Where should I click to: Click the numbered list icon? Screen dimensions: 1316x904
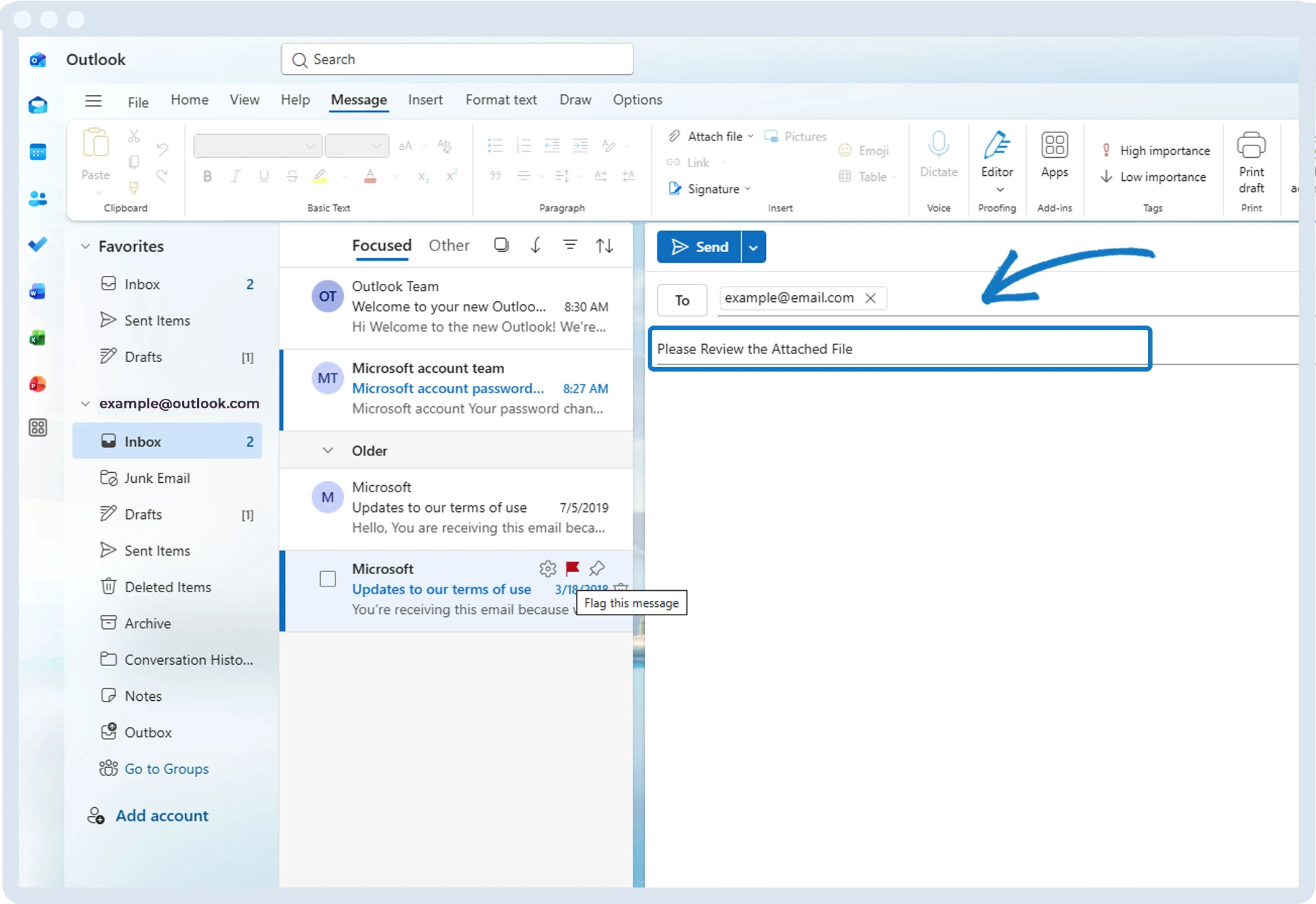524,146
